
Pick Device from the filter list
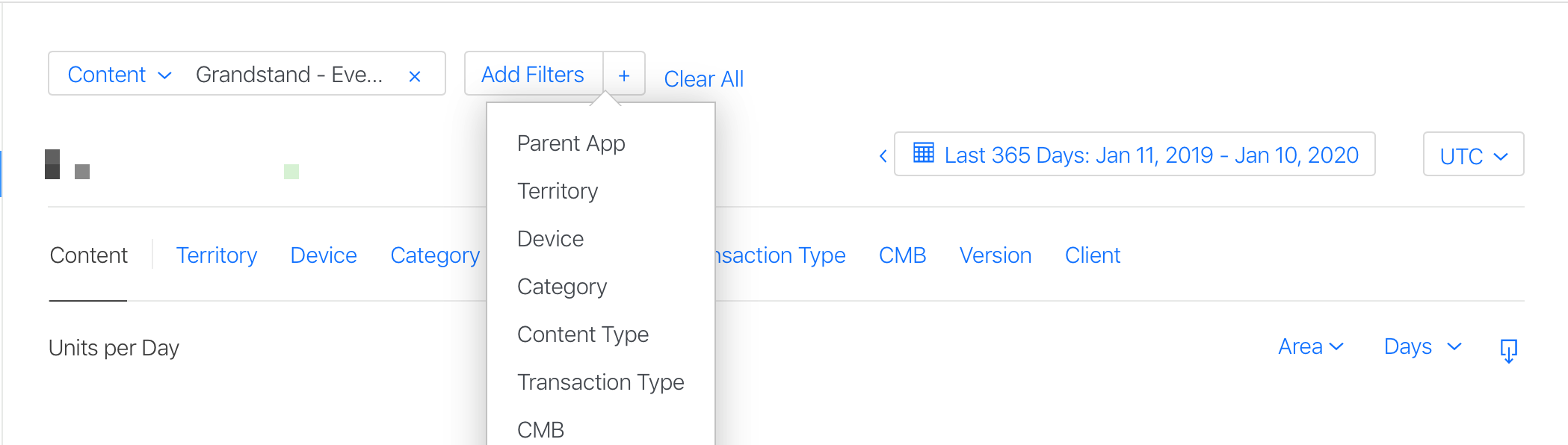[550, 239]
